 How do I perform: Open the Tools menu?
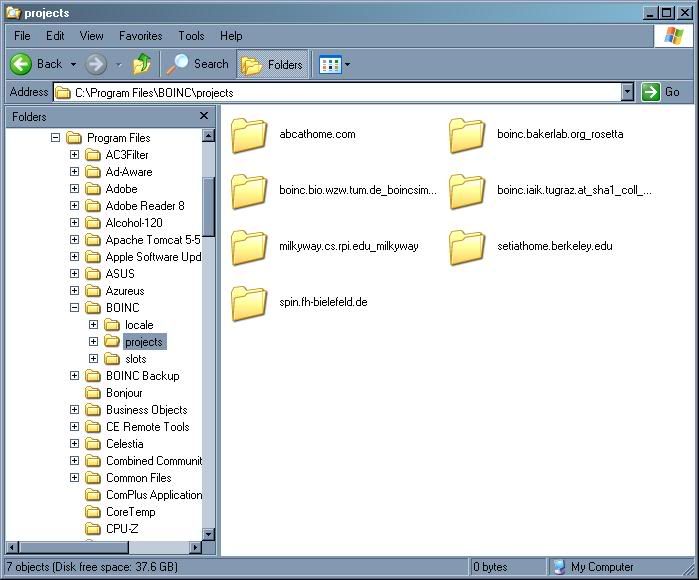(191, 36)
